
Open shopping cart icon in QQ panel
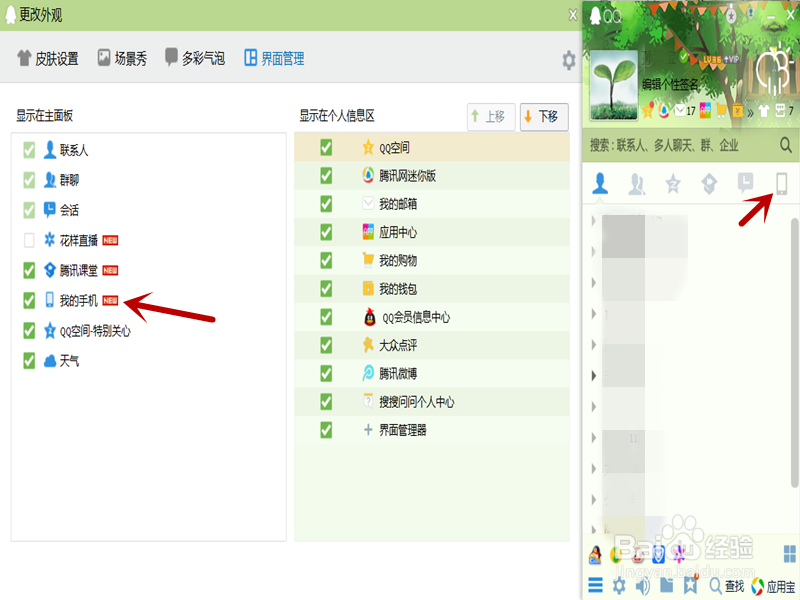pyautogui.click(x=721, y=110)
